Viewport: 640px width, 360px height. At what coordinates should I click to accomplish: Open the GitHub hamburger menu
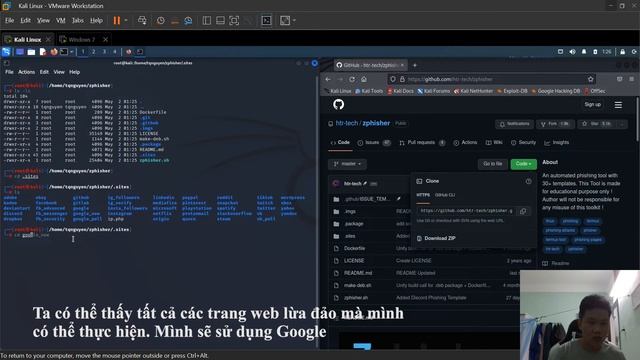pyautogui.click(x=618, y=105)
